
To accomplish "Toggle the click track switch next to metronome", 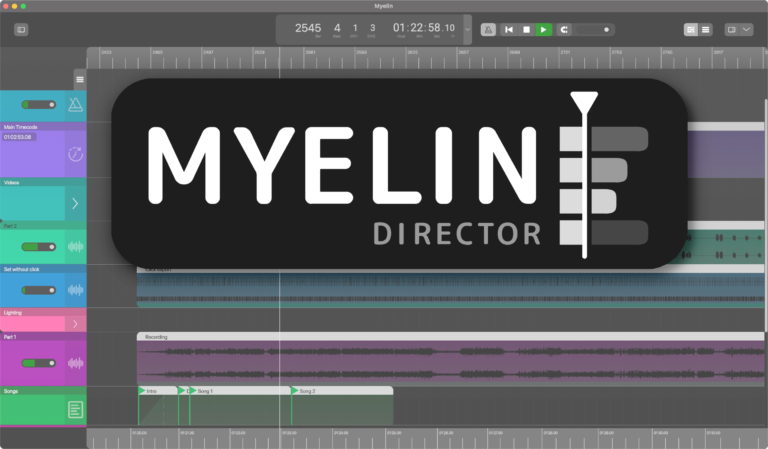I will point(40,104).
